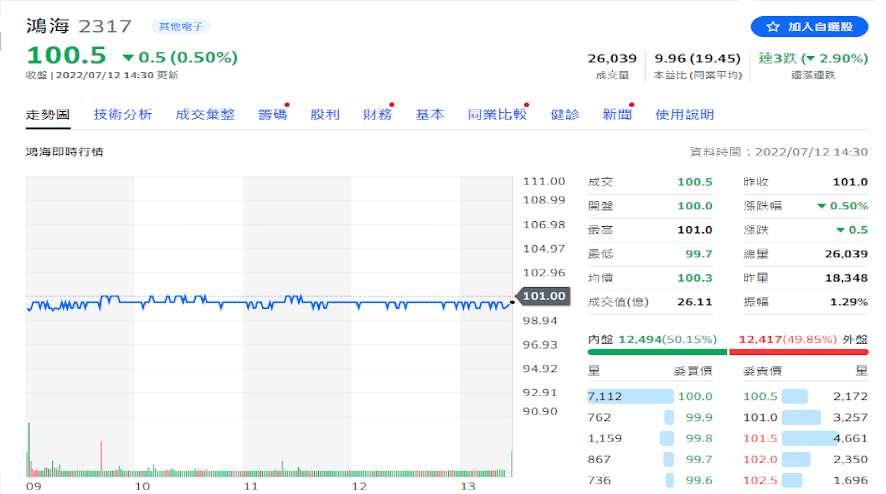Click the 加入自選股 button
The width and height of the screenshot is (886, 494).
[809, 27]
